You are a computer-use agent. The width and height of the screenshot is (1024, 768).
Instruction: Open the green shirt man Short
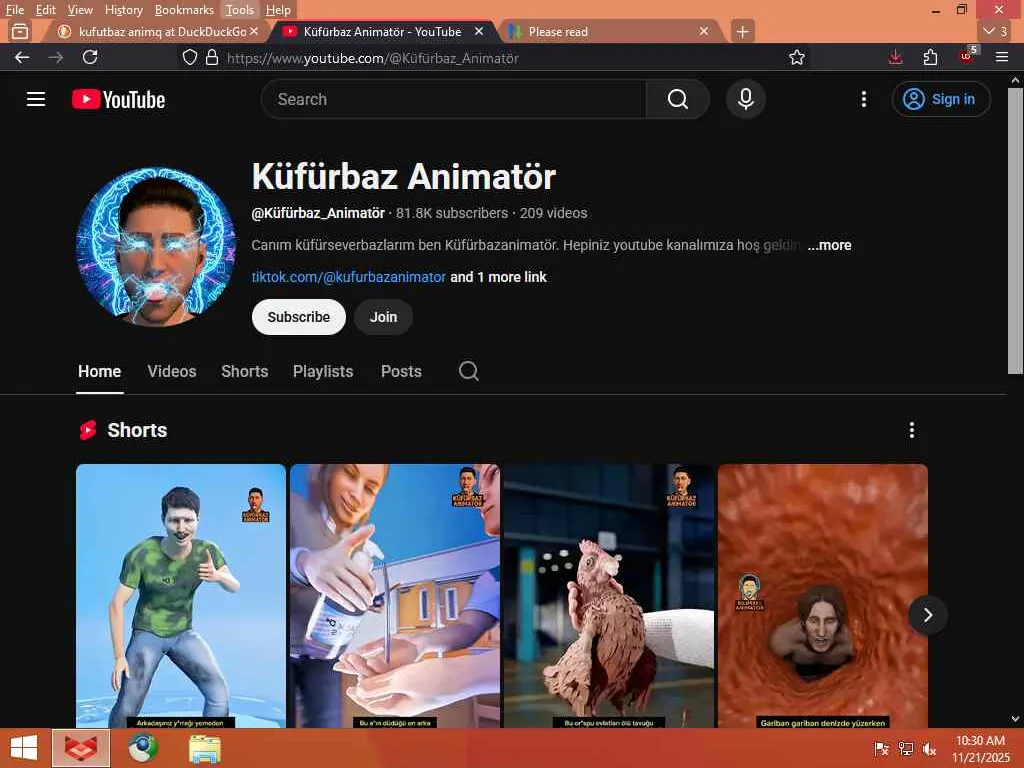[x=181, y=596]
